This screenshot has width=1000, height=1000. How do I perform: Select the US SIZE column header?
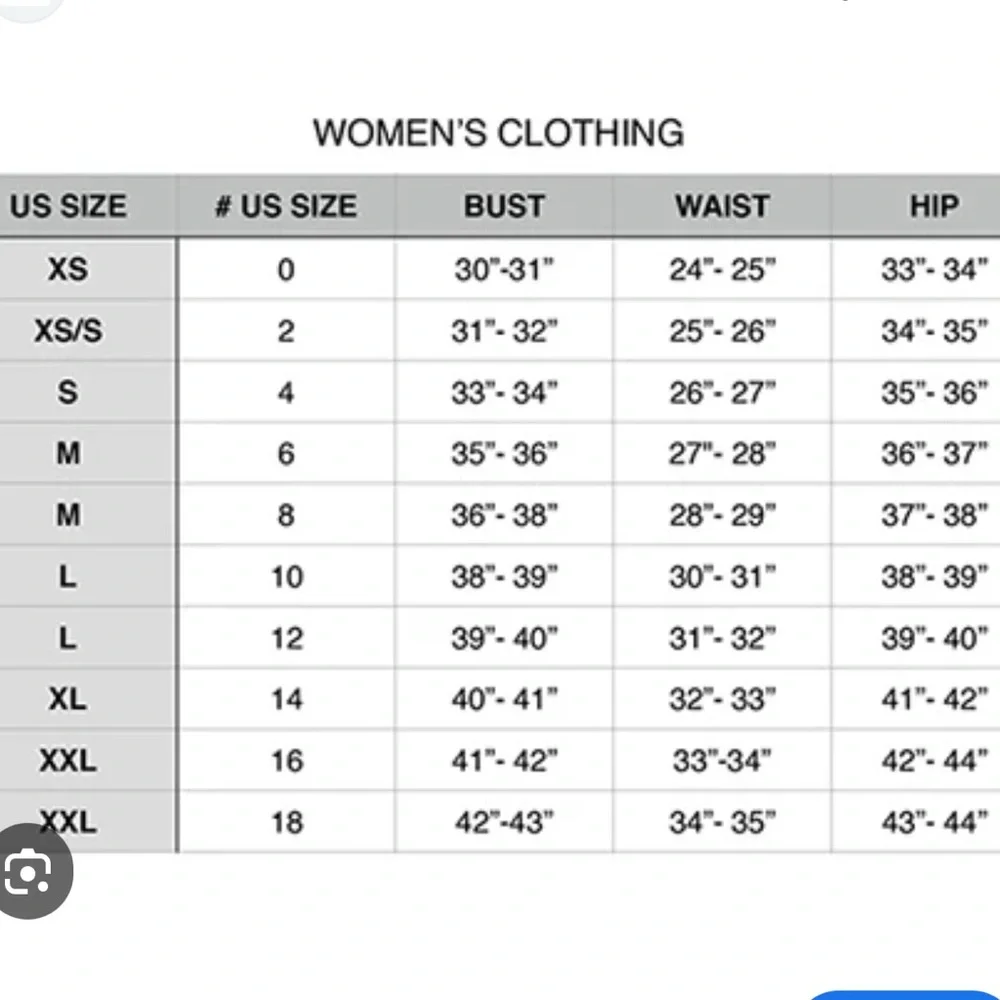68,207
